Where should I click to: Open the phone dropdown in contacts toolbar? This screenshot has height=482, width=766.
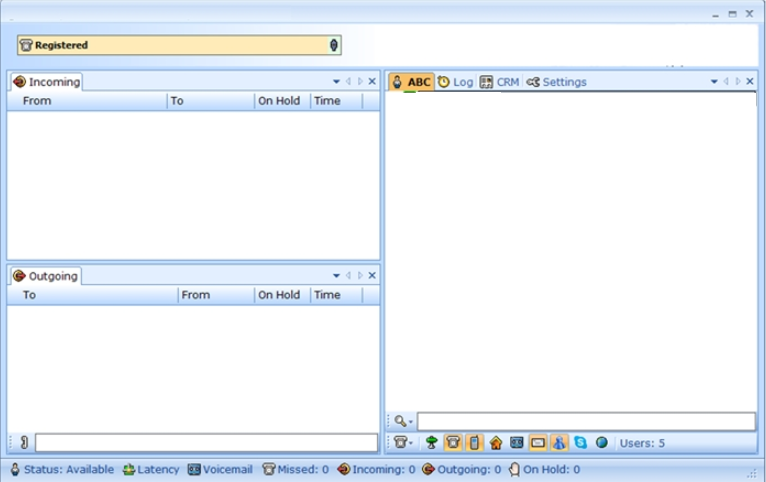coord(403,442)
